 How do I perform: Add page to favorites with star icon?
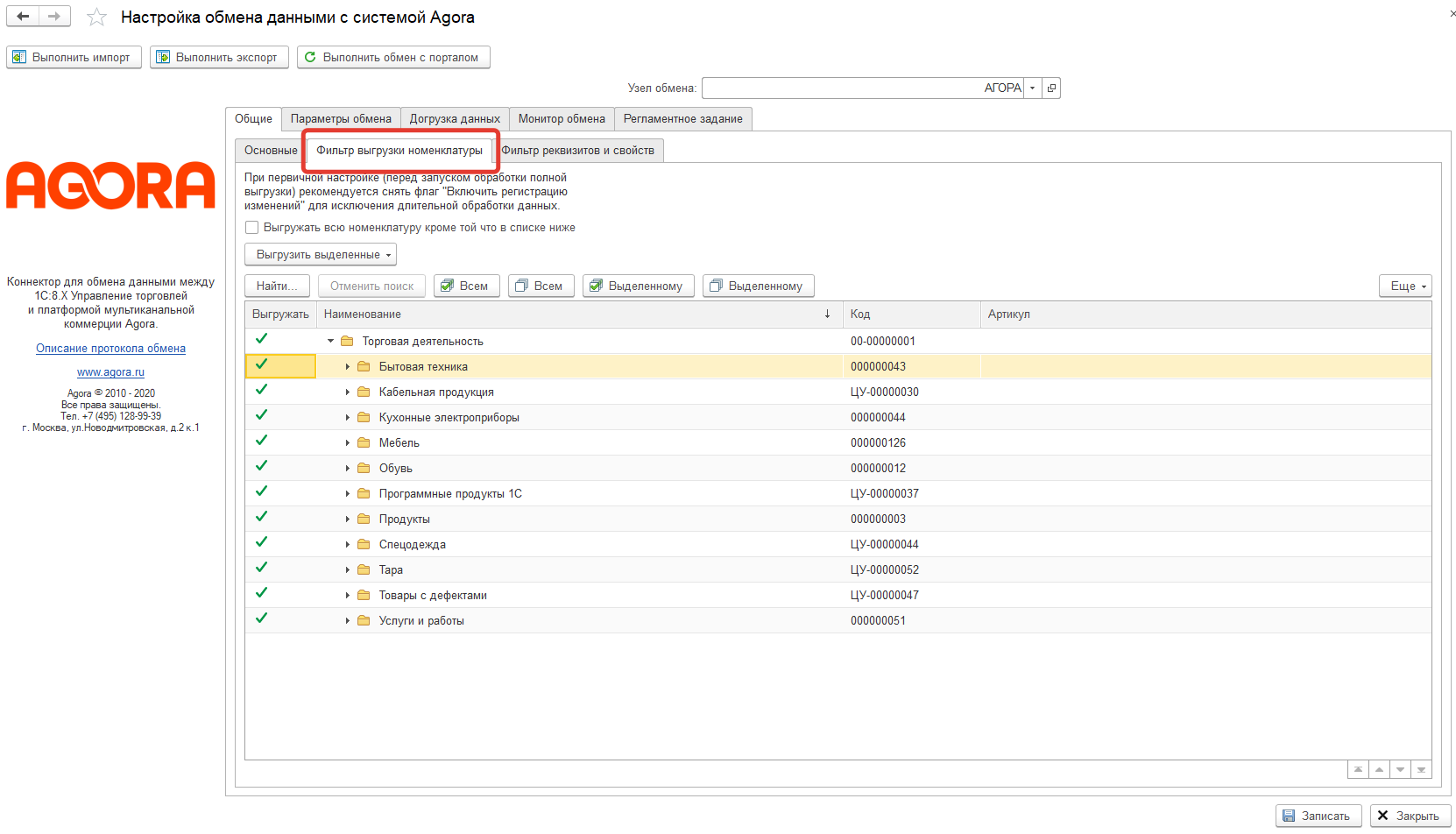pyautogui.click(x=96, y=18)
